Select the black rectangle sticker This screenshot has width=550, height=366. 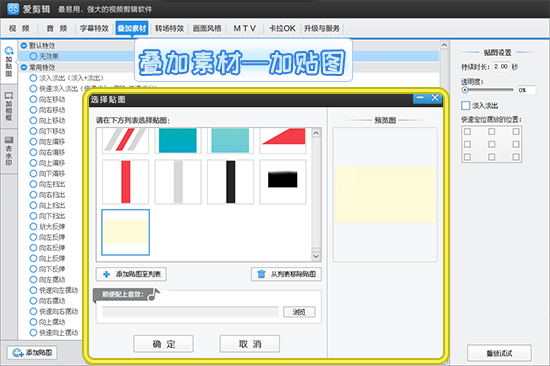(x=283, y=182)
